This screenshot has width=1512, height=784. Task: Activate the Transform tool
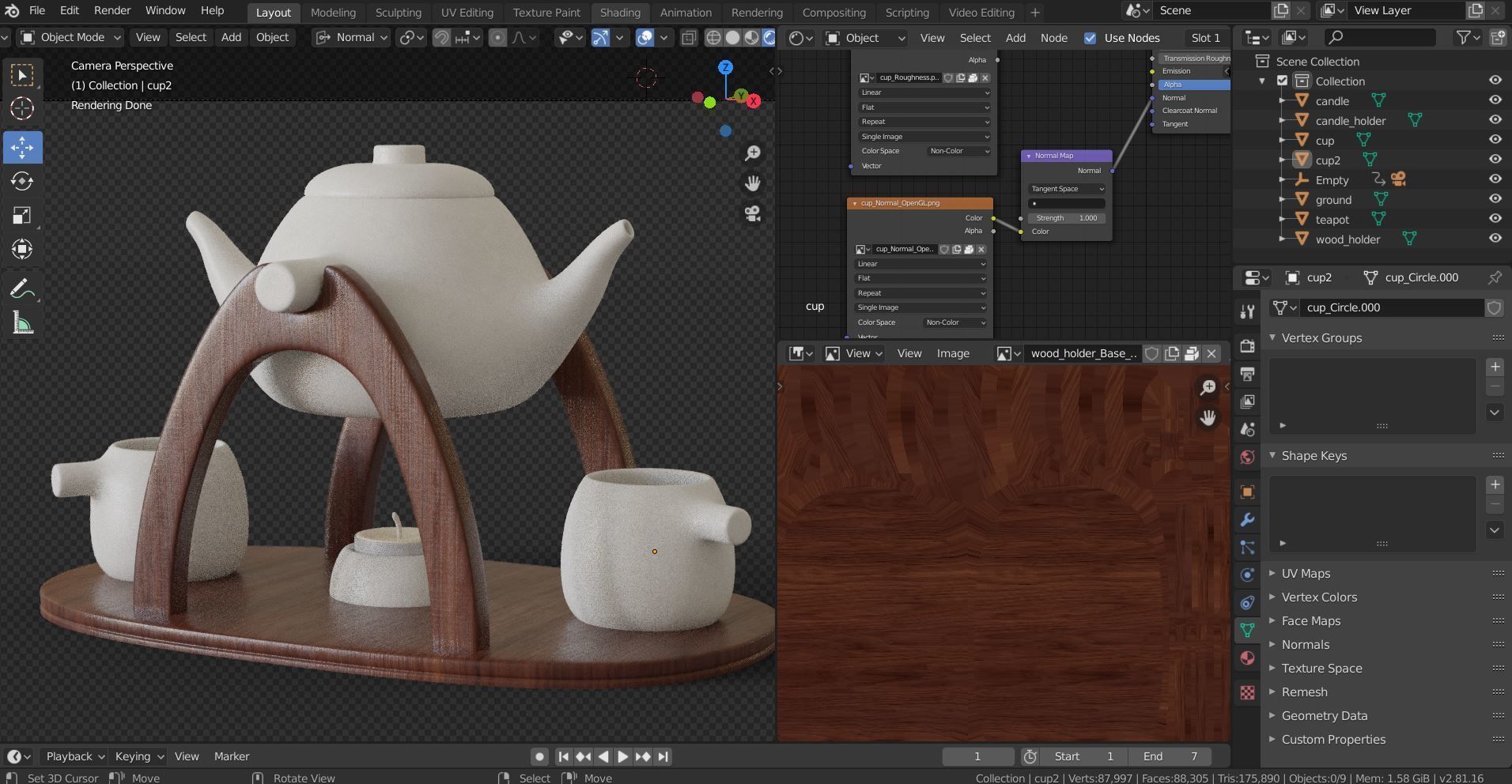(x=22, y=249)
